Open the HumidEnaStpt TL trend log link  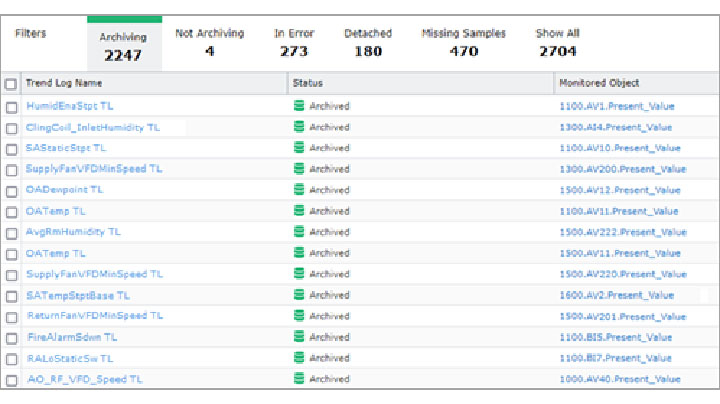pyautogui.click(x=70, y=106)
